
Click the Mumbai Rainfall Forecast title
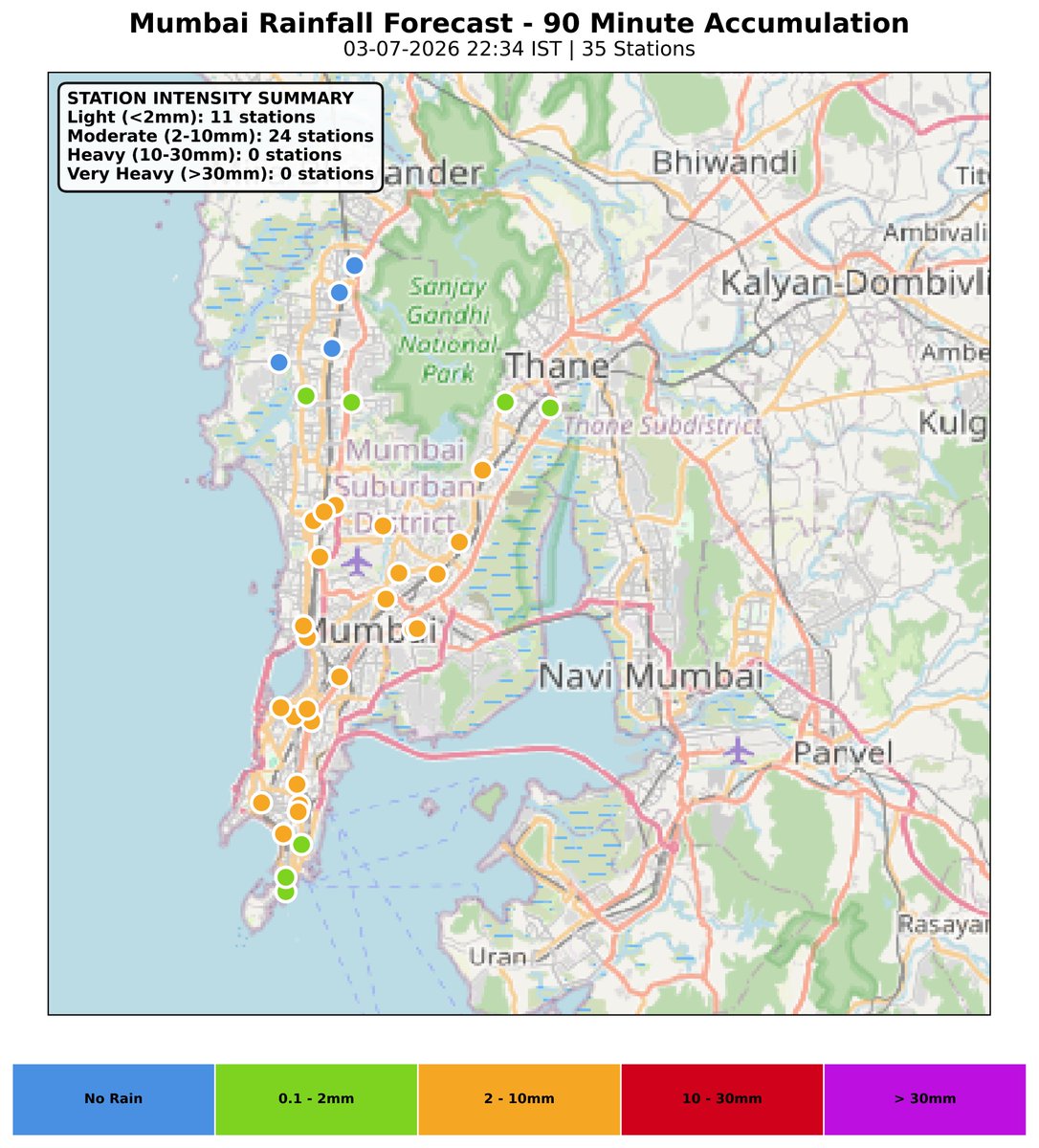[x=519, y=23]
